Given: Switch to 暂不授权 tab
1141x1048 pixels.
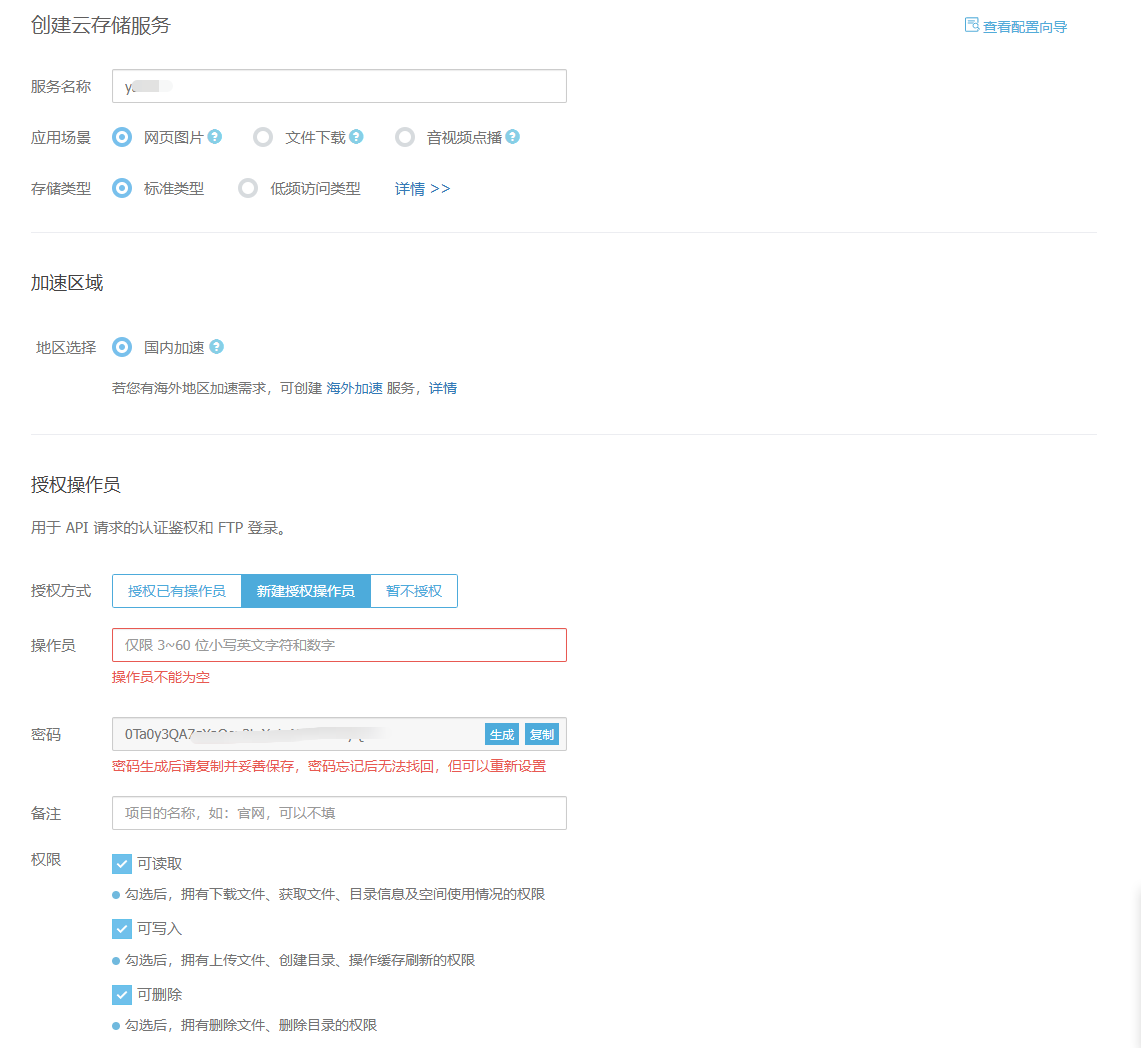Looking at the screenshot, I should coord(414,591).
